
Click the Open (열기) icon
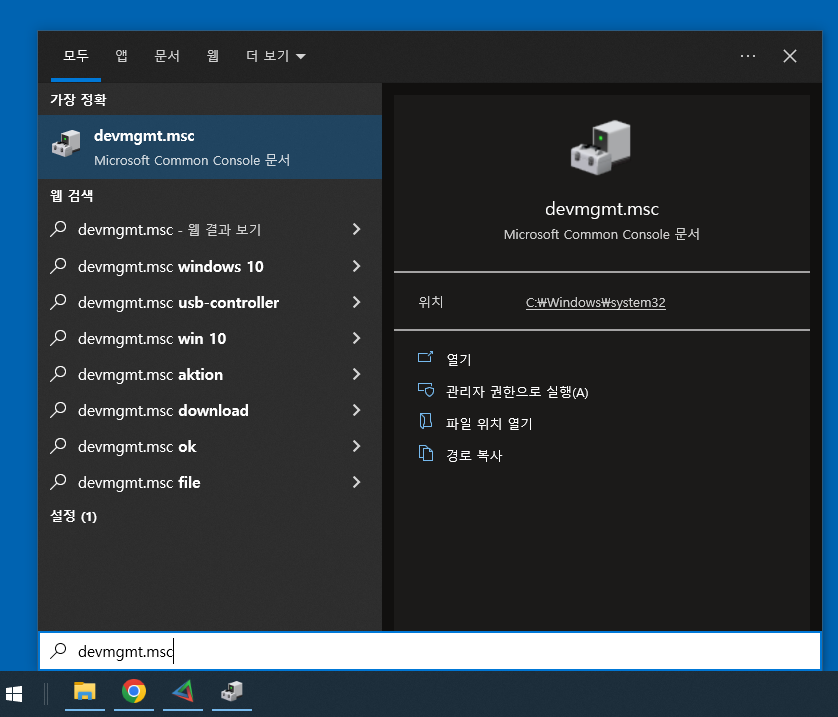425,357
